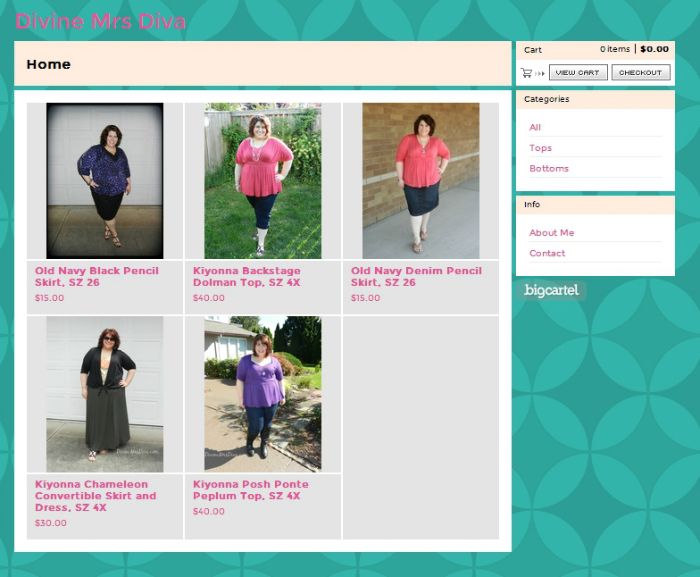Open the bigcartel logo badge
The height and width of the screenshot is (577, 700).
pos(551,291)
